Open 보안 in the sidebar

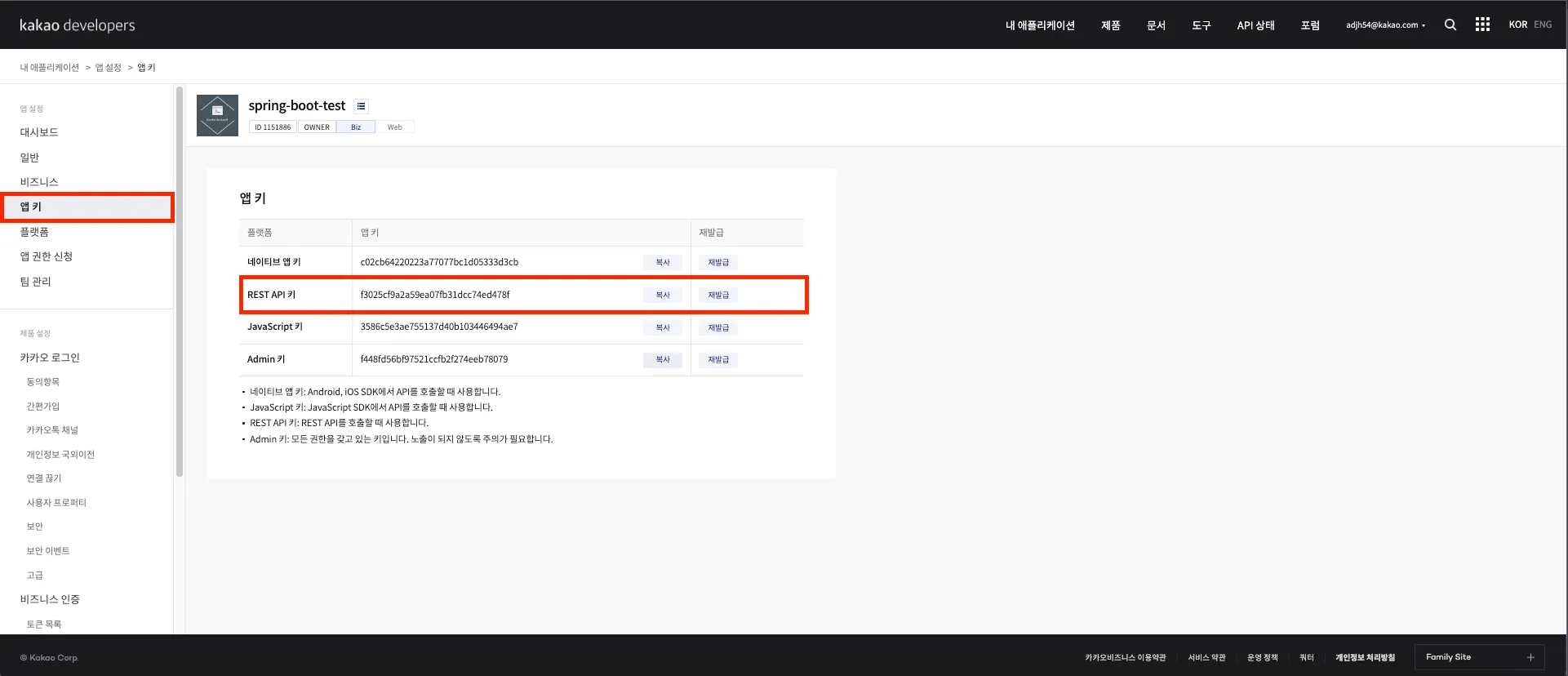click(x=34, y=527)
